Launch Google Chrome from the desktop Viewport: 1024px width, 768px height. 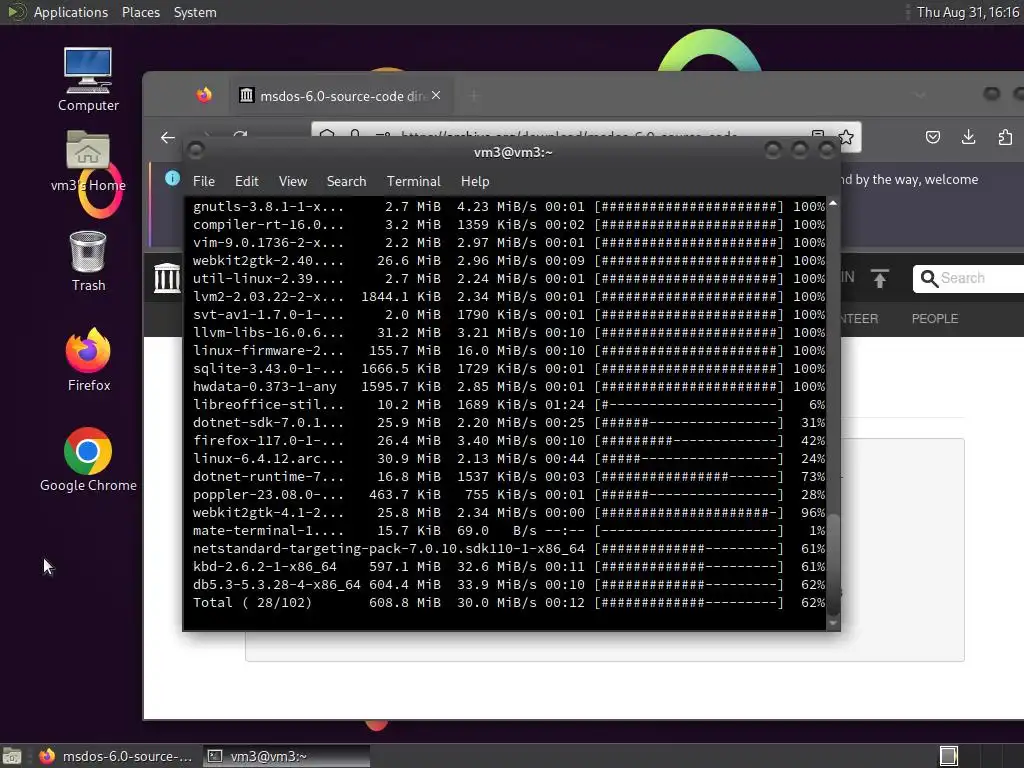point(88,460)
